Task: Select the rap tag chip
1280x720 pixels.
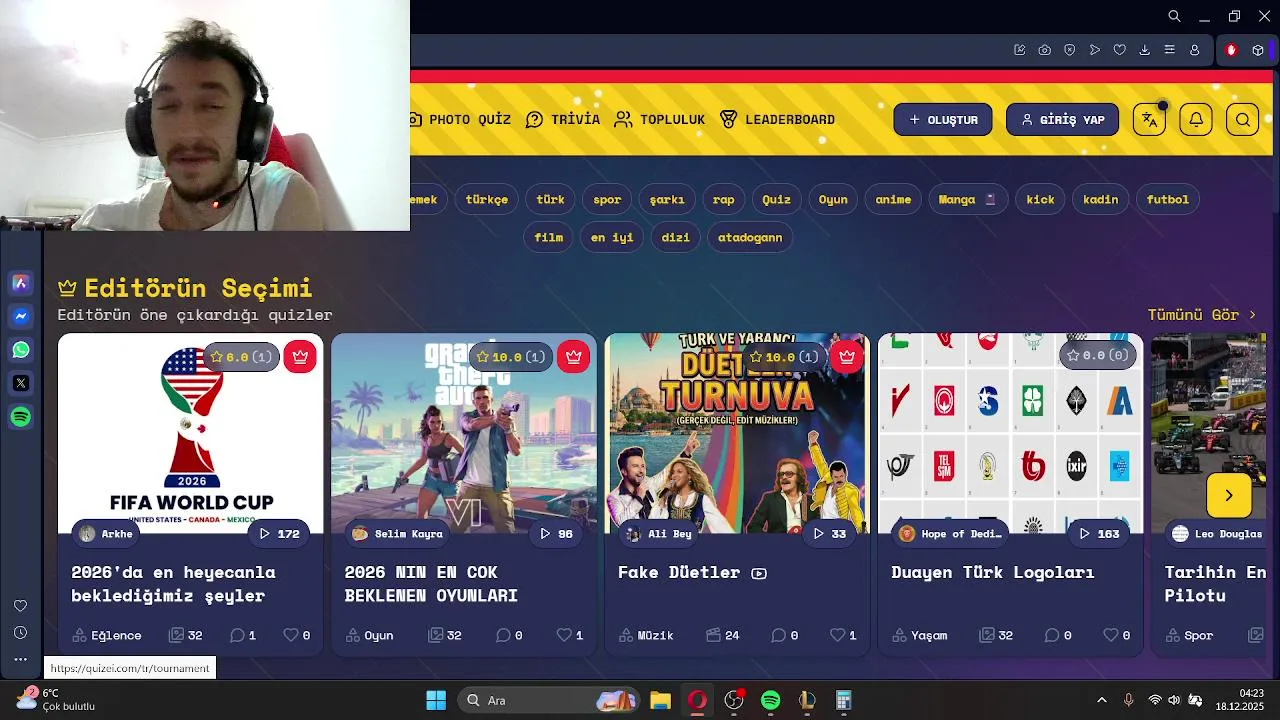Action: pos(724,200)
